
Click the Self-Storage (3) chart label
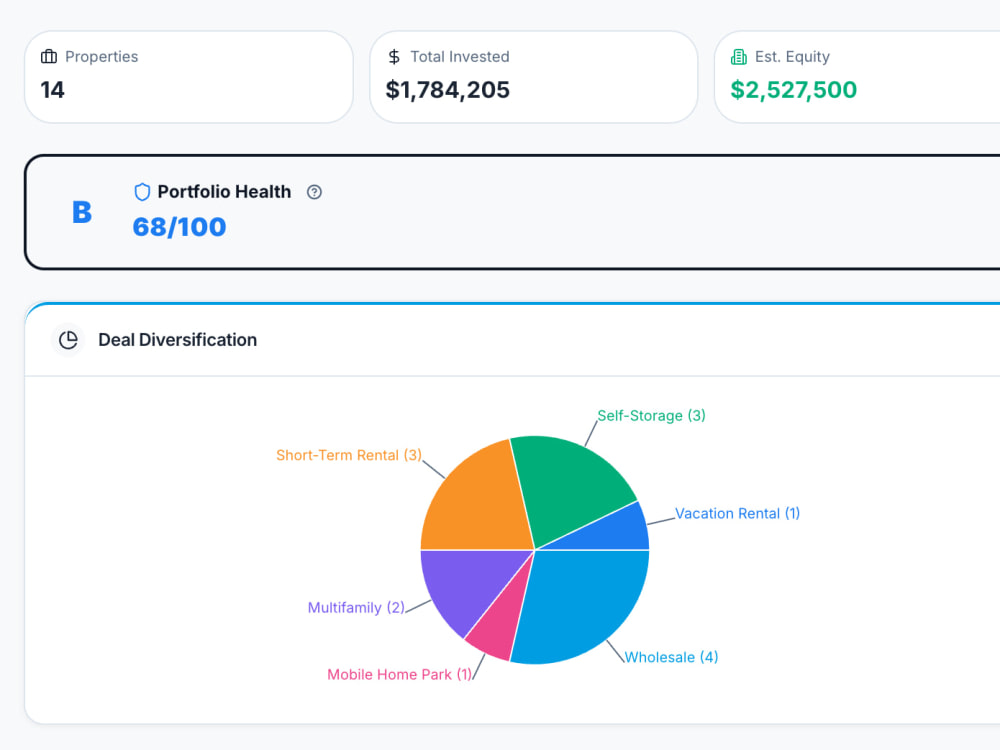click(x=651, y=416)
